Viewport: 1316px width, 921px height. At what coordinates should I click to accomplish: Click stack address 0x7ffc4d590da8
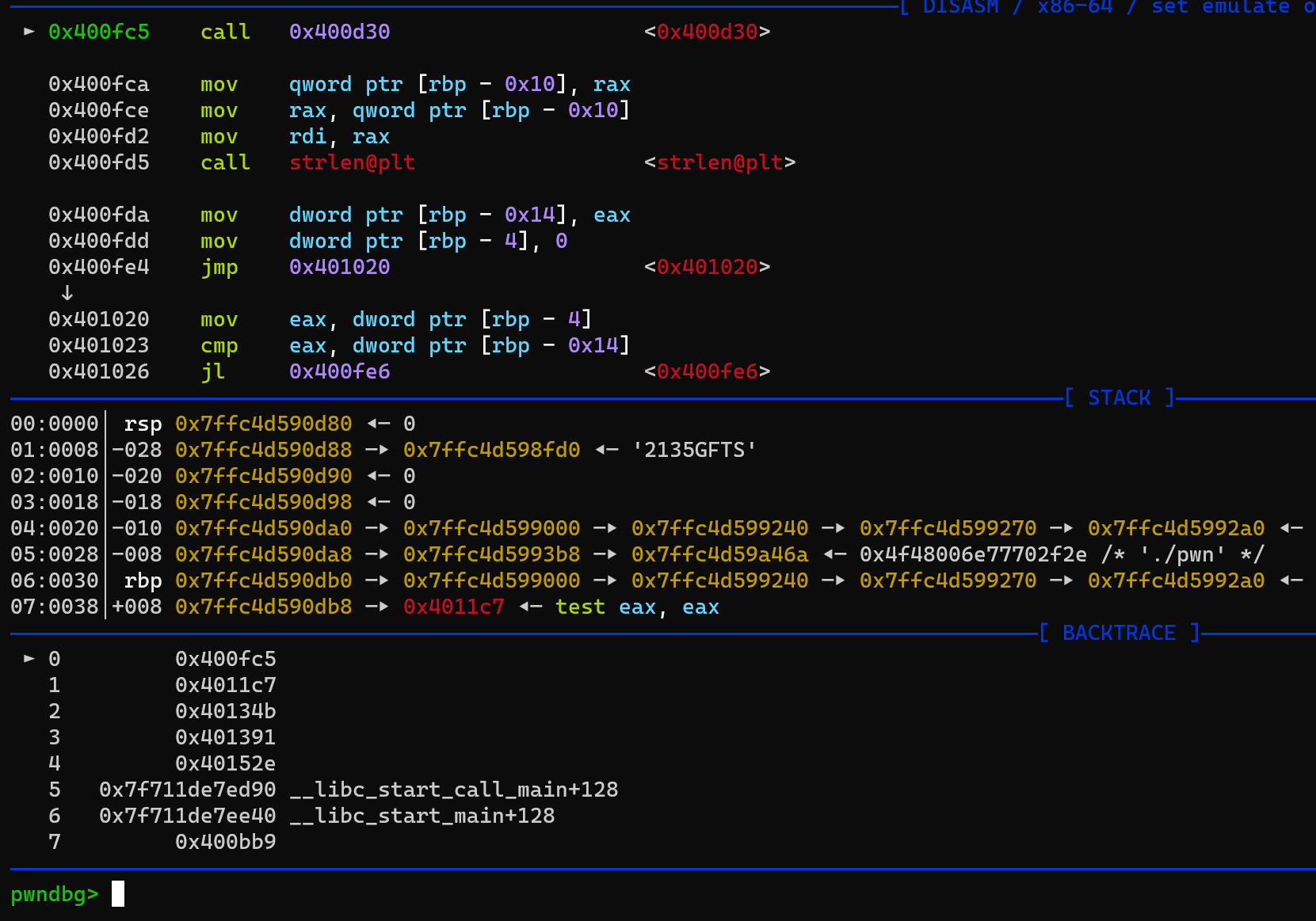(264, 554)
